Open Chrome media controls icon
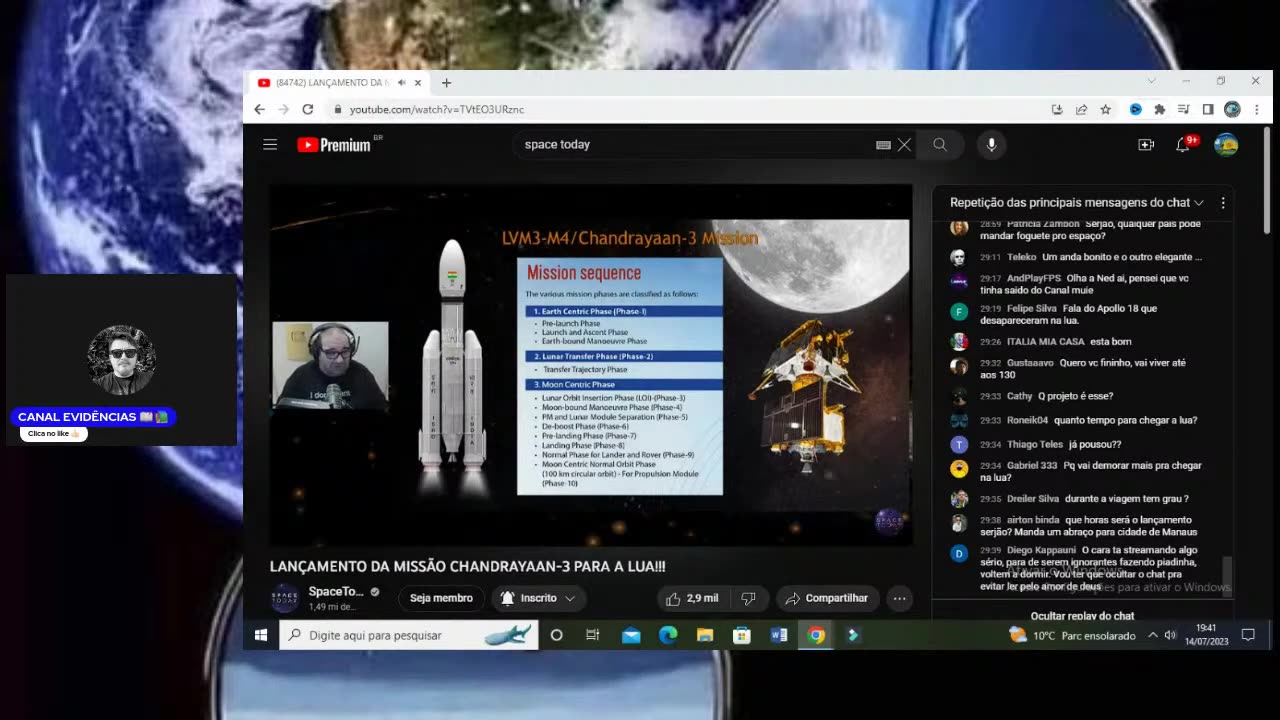This screenshot has height=720, width=1280. [x=1184, y=109]
